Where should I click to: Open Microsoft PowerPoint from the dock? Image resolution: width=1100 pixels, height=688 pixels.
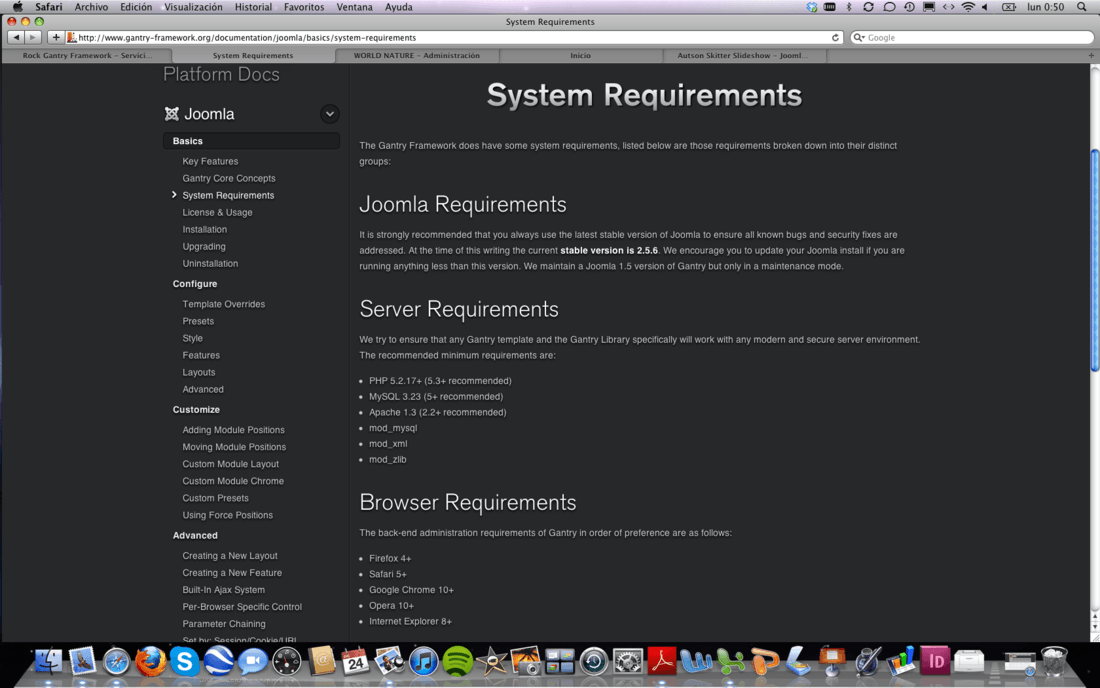coord(764,661)
